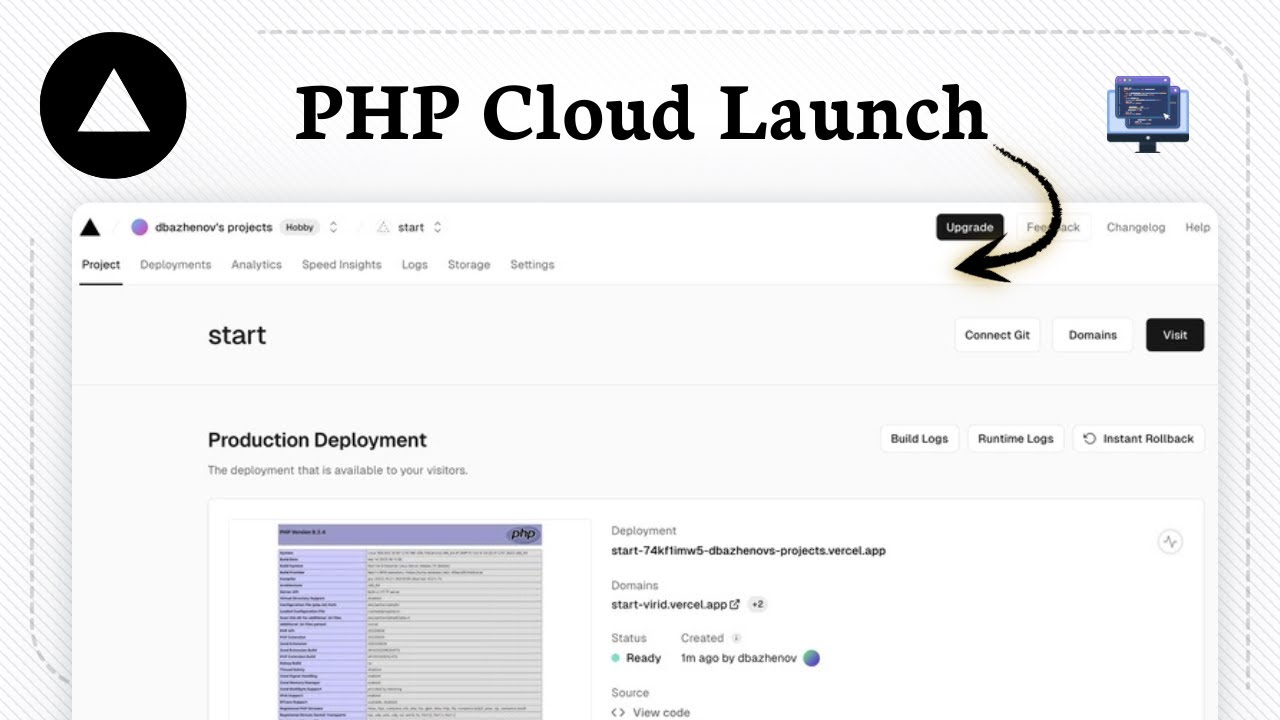This screenshot has width=1280, height=720.
Task: Click the Visit button
Action: (x=1175, y=335)
